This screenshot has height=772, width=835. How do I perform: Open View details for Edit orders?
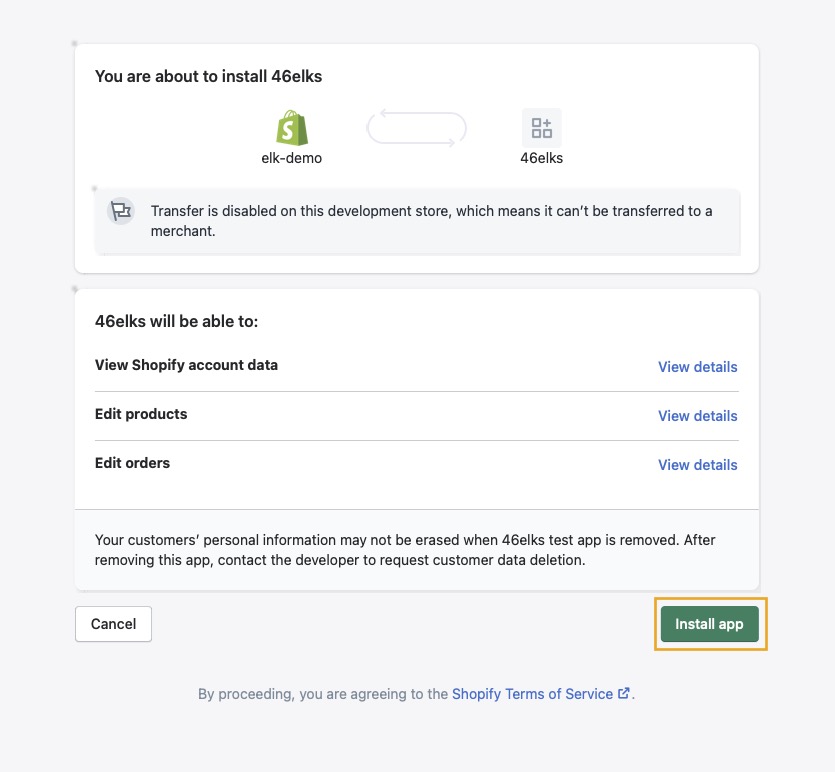[x=697, y=465]
